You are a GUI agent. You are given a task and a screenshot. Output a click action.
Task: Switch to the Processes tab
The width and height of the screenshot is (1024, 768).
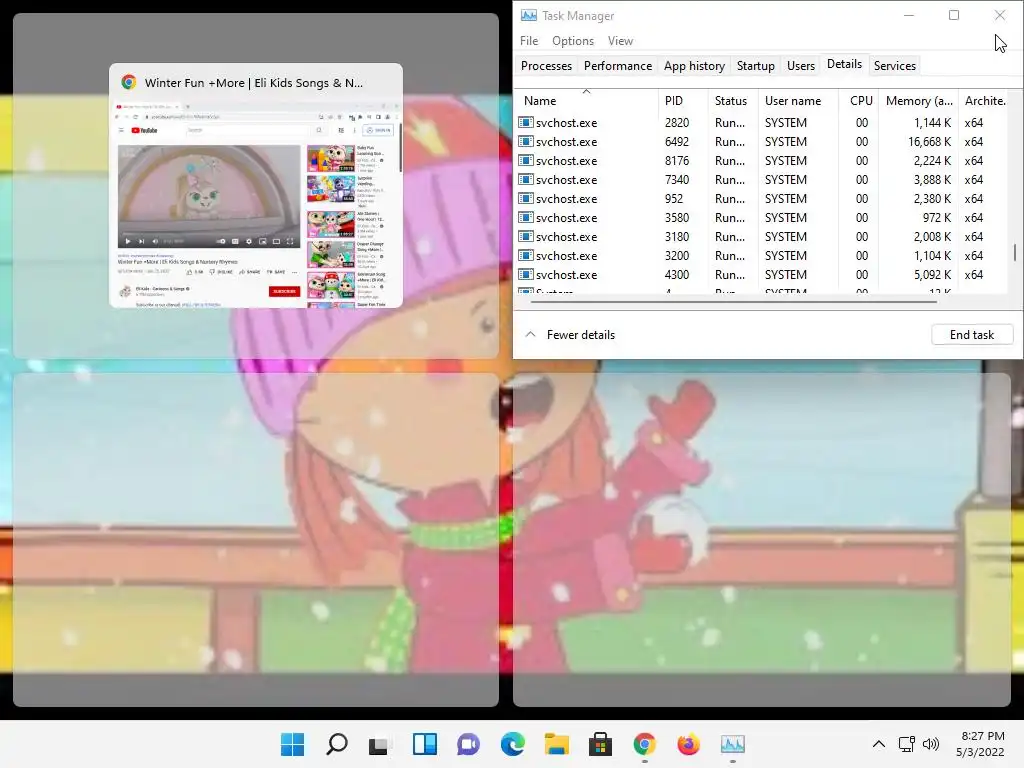click(546, 65)
